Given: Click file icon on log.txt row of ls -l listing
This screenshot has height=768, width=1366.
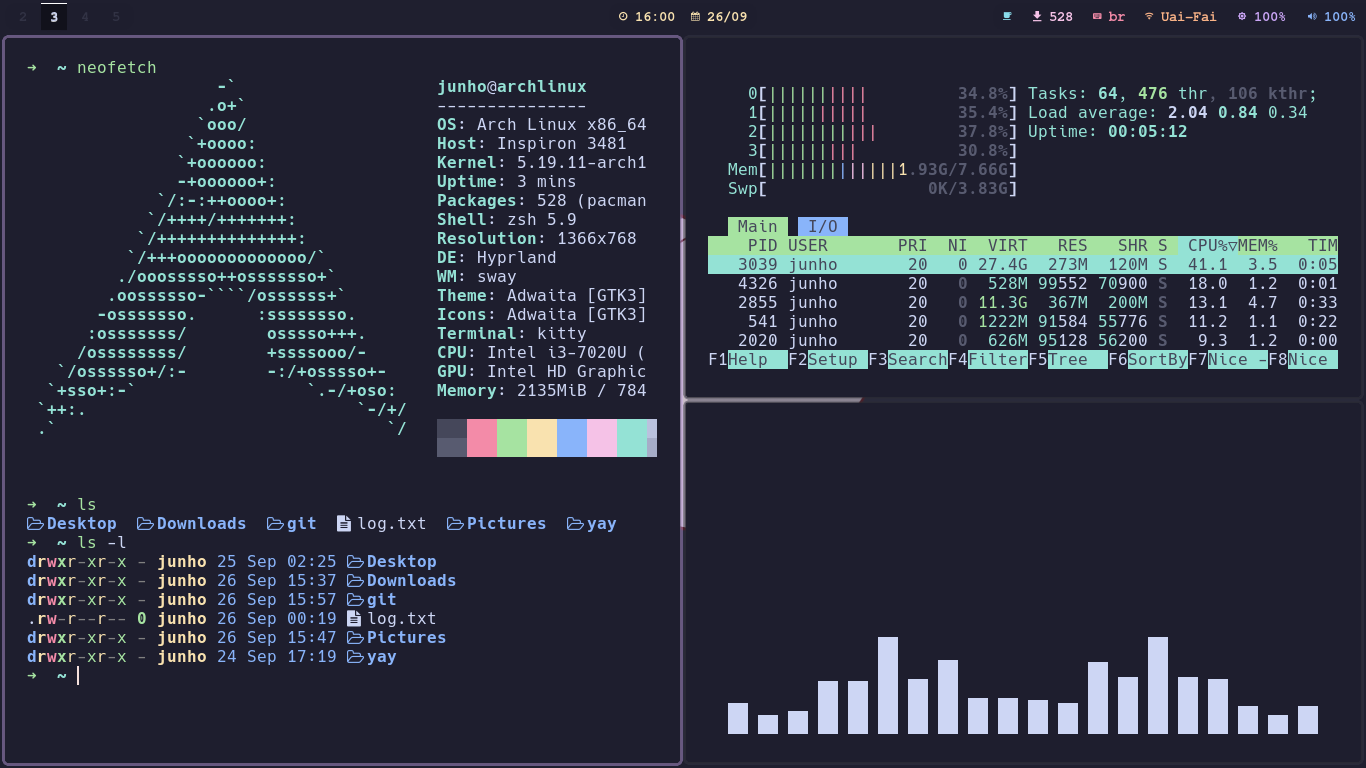Looking at the screenshot, I should (x=354, y=618).
